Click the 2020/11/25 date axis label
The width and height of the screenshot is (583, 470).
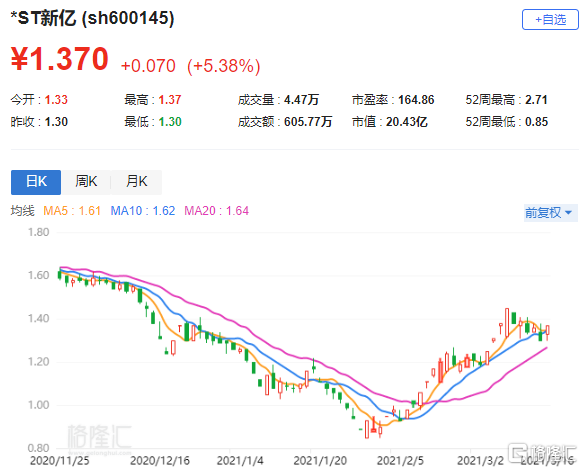tap(59, 461)
